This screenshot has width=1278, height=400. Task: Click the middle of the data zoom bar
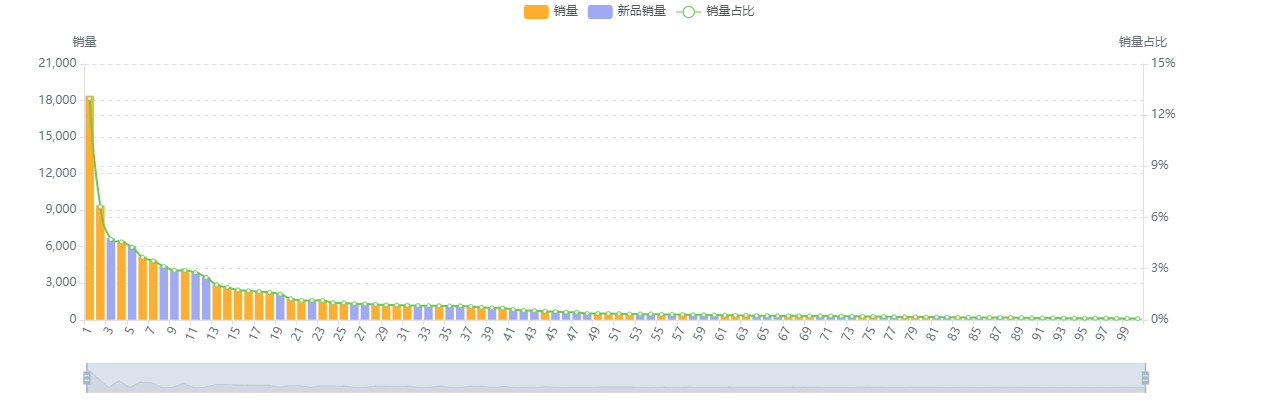(616, 377)
